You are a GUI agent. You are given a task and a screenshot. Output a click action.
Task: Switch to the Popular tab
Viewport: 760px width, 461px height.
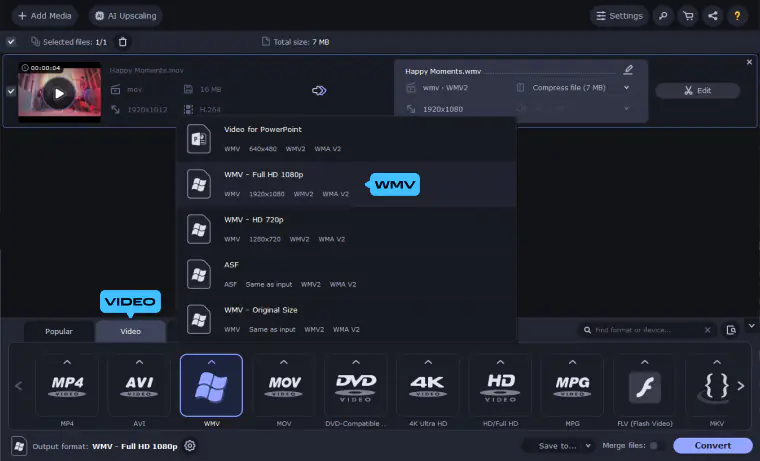tap(59, 331)
